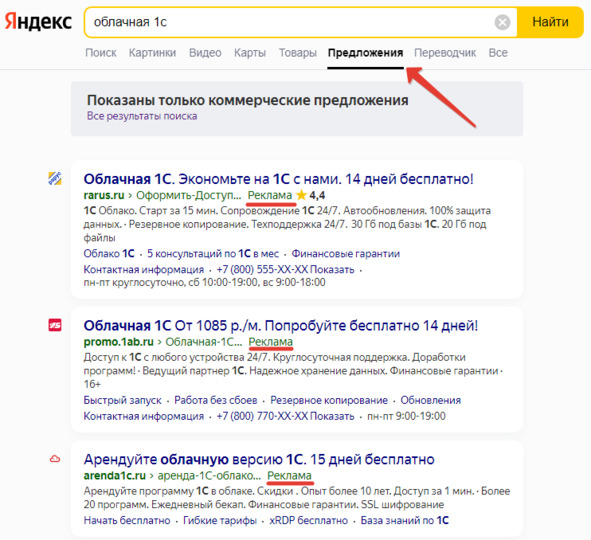Click the Оформить-Доступ… breadcrumb link
591x540 pixels.
click(188, 195)
